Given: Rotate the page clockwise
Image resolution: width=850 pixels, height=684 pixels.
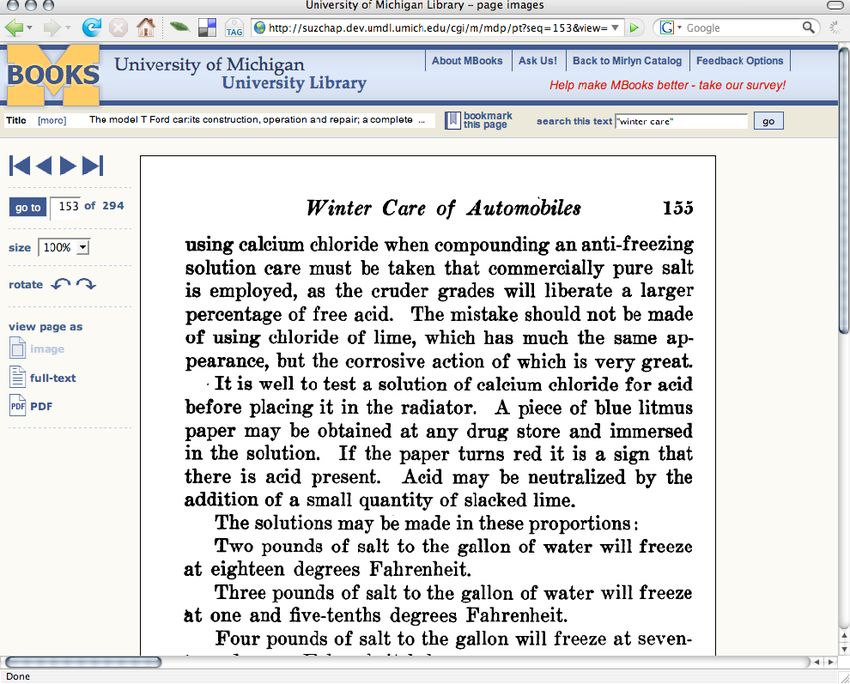Looking at the screenshot, I should tap(86, 284).
